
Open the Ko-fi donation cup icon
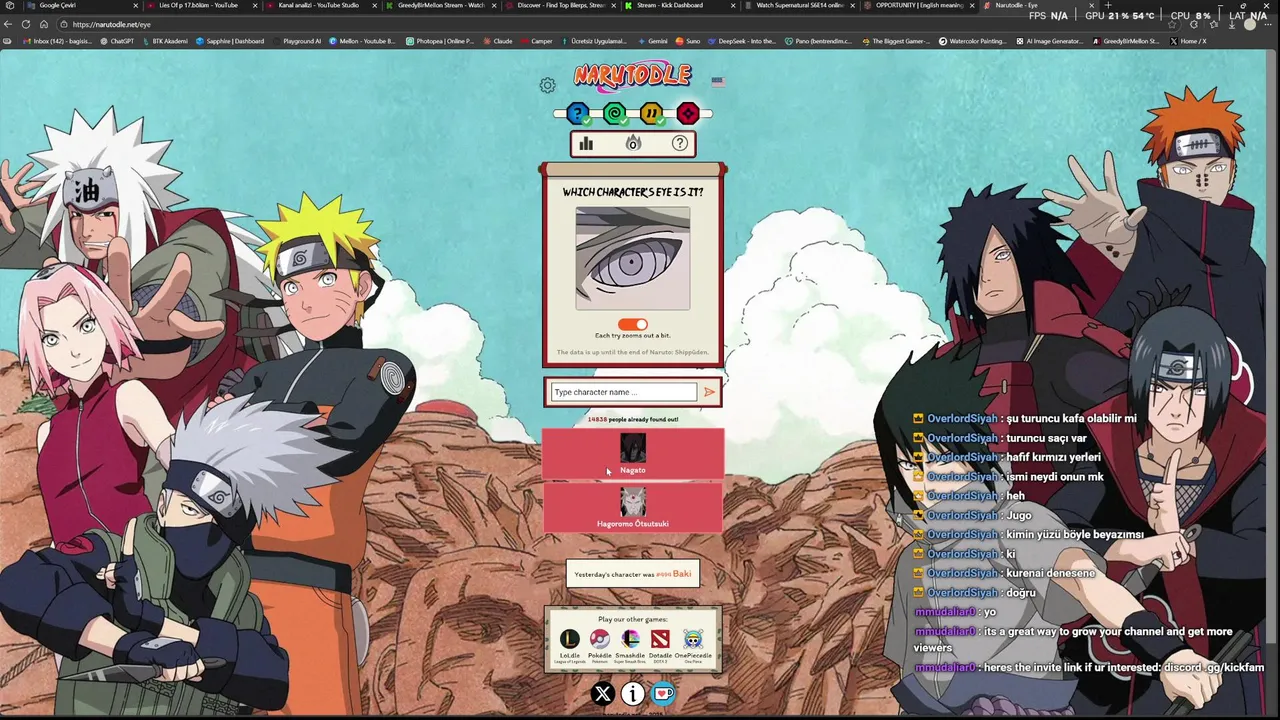(664, 693)
